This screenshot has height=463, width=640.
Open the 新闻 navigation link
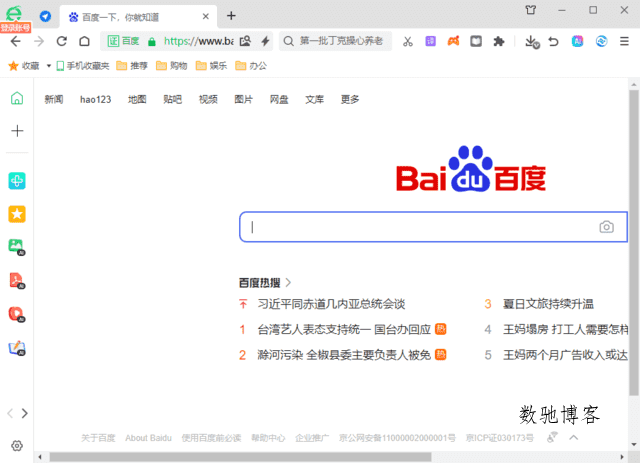coord(53,99)
